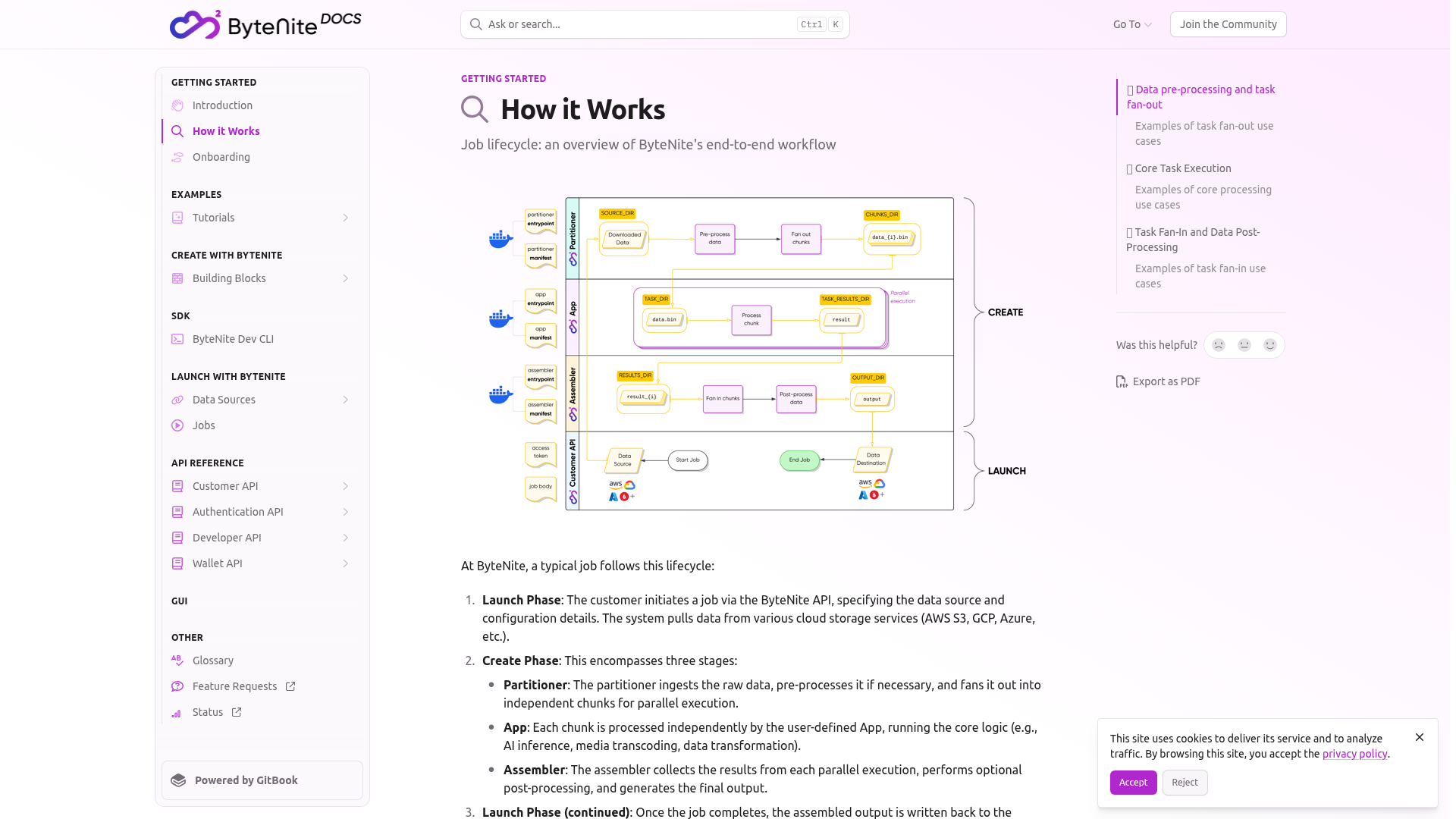Screen dimensions: 1456x819
Task: Click the Customer API book icon
Action: pos(177,486)
